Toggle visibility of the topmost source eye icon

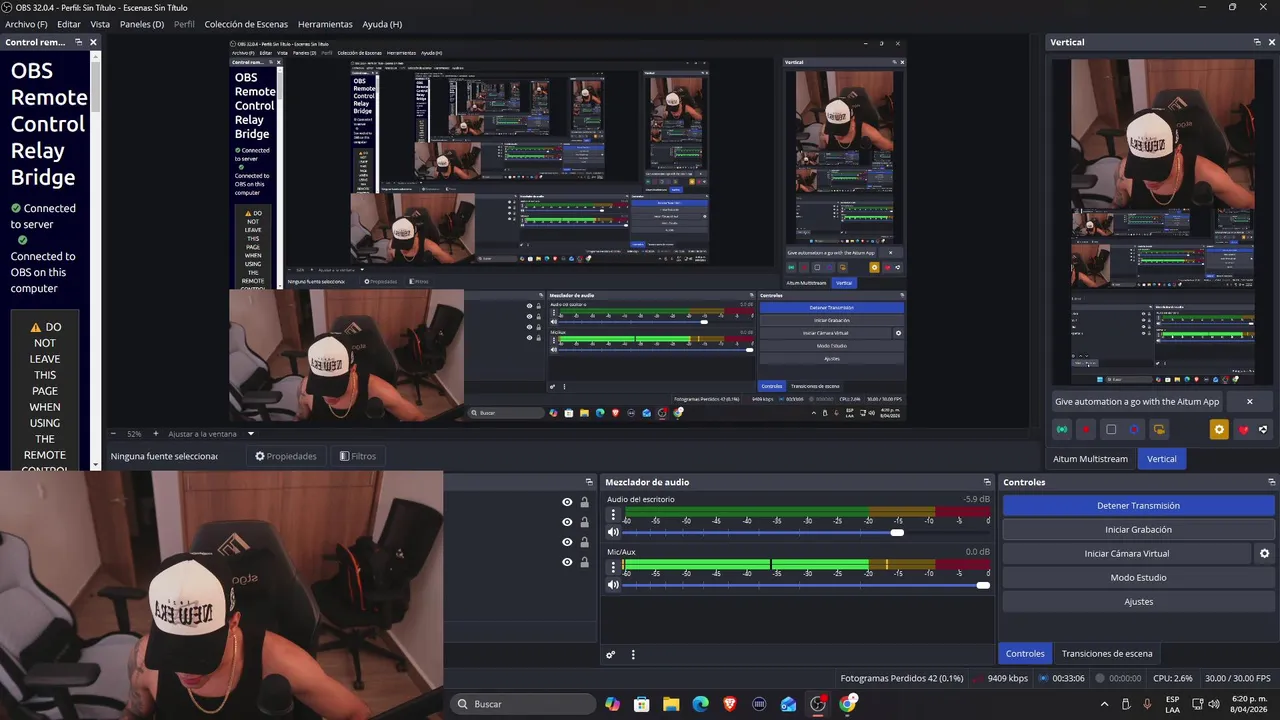tap(567, 502)
